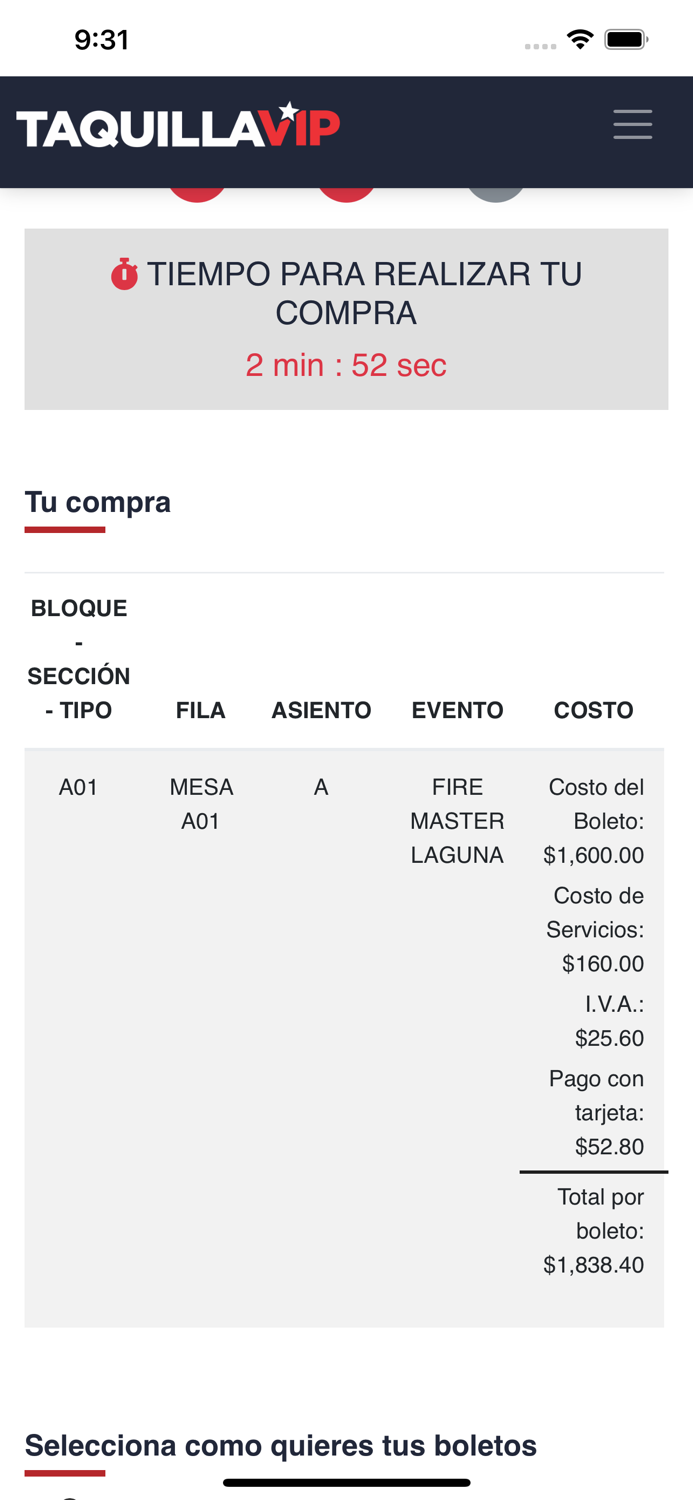Image resolution: width=693 pixels, height=1500 pixels.
Task: Click the EVENTO column header
Action: pyautogui.click(x=457, y=710)
